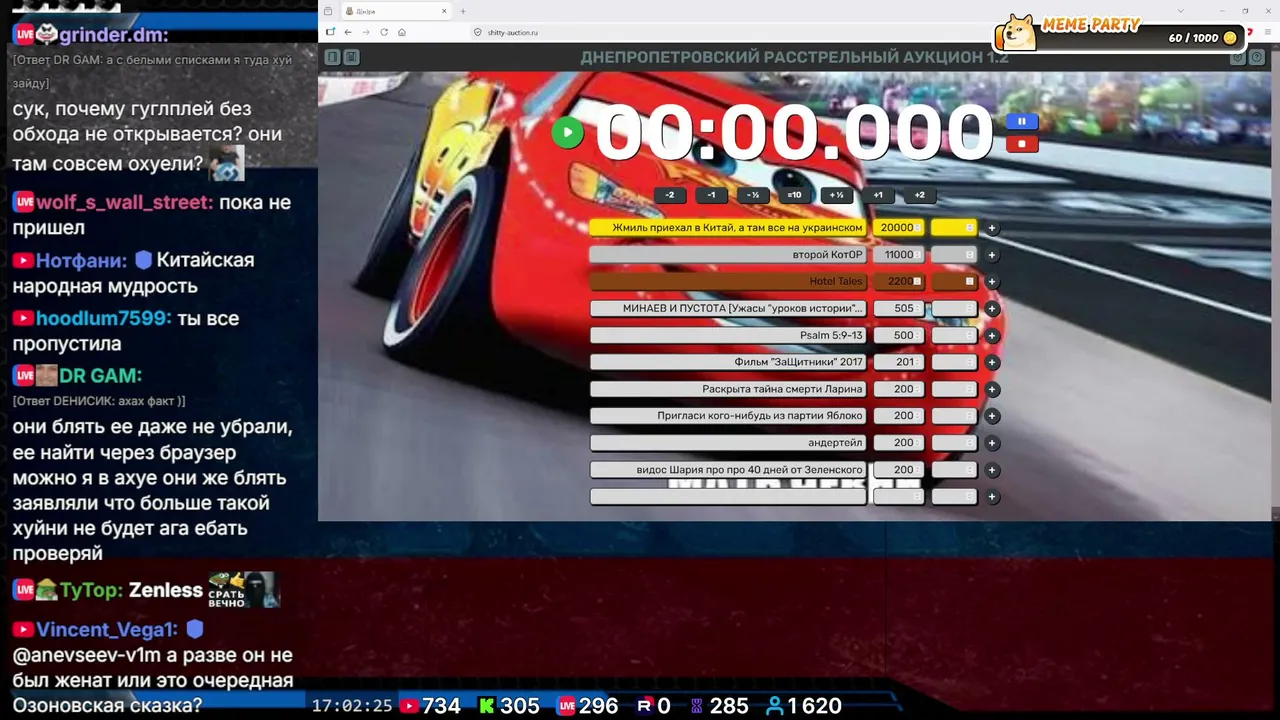
Task: Add half a minute with the +½ button
Action: tap(836, 195)
